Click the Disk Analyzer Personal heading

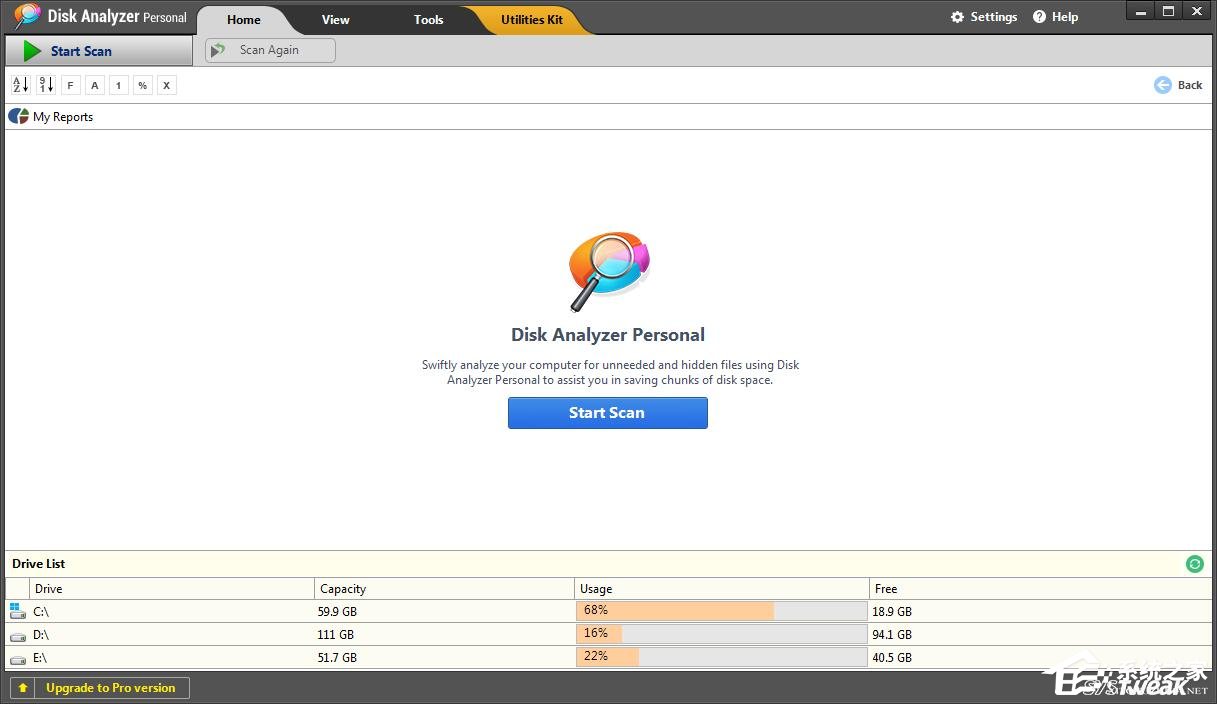pos(608,335)
